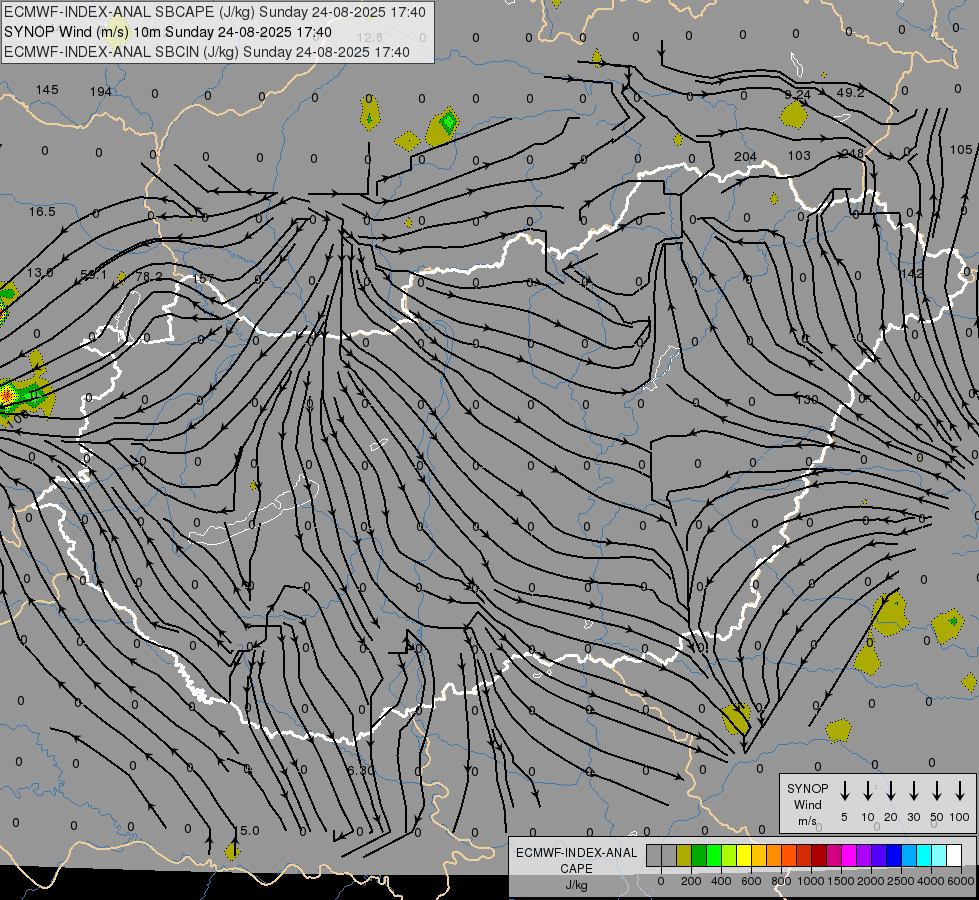Click the 30 label in the wind legend

click(x=913, y=817)
